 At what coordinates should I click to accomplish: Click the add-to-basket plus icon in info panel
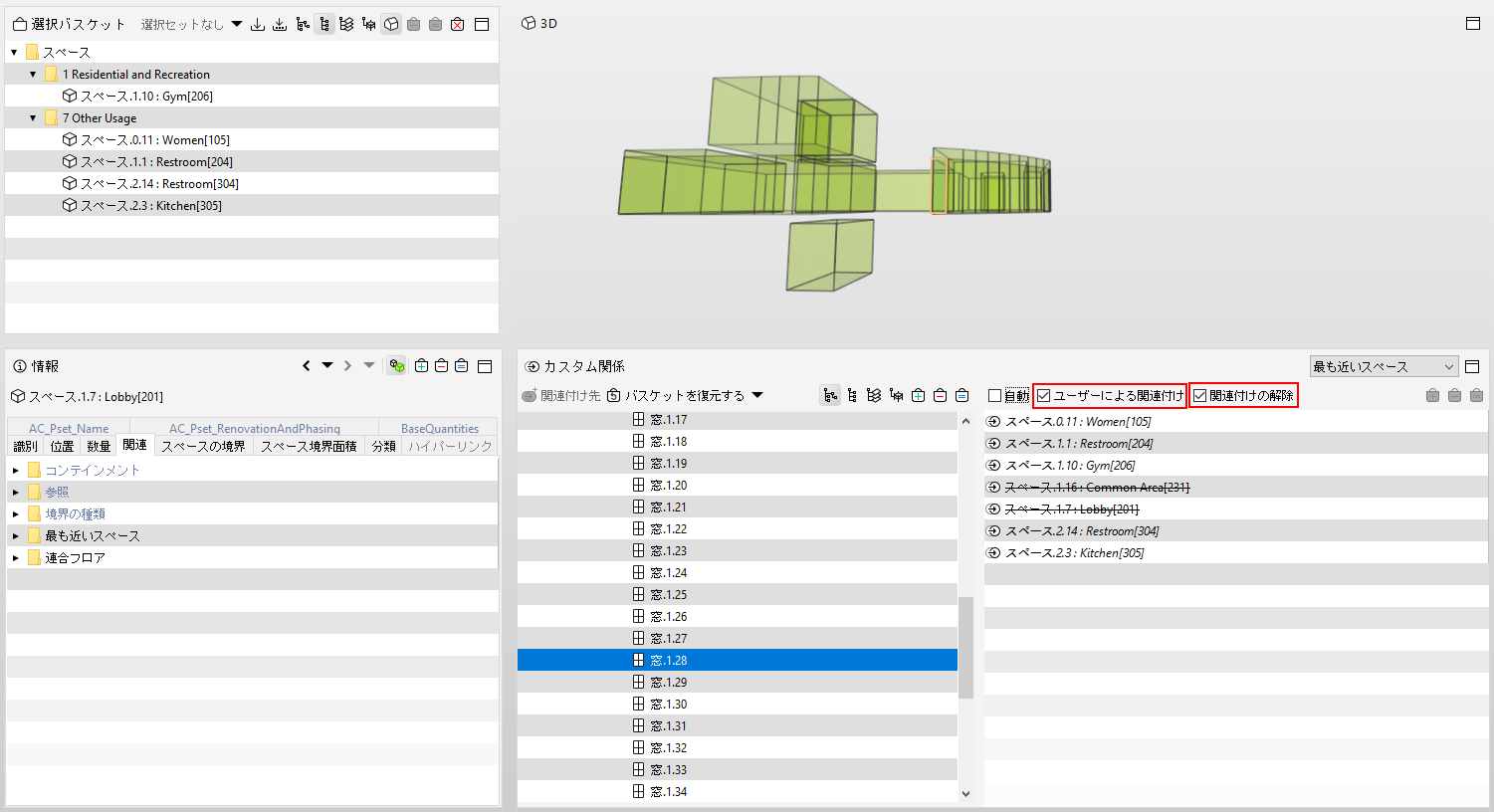tap(421, 366)
